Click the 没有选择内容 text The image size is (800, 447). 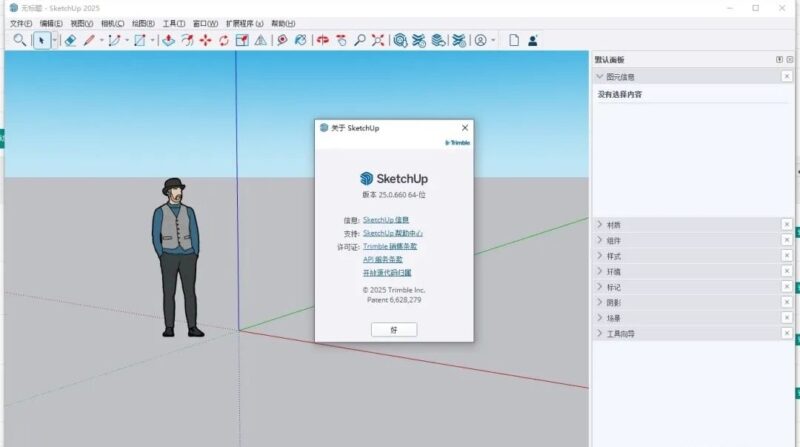pyautogui.click(x=620, y=94)
